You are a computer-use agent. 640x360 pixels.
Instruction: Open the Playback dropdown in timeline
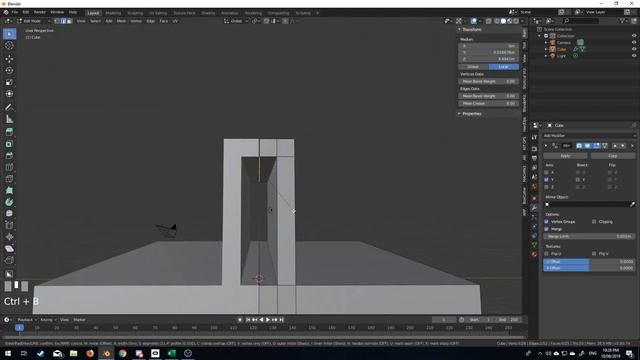pos(27,320)
